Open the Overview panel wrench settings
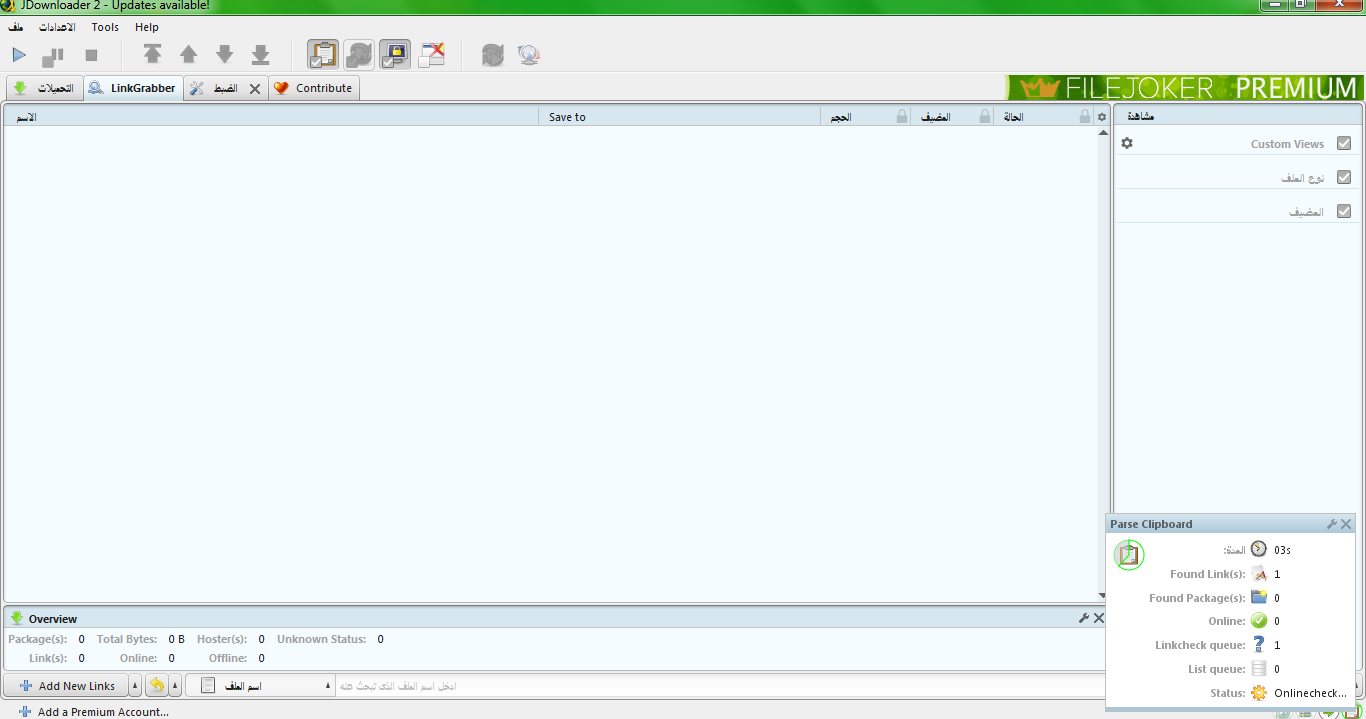Screen dimensions: 1366x719 [x=1083, y=618]
